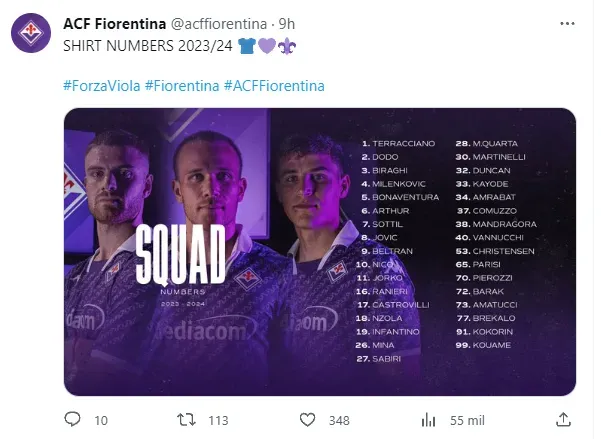Click the share upload icon
The width and height of the screenshot is (601, 439).
point(565,420)
